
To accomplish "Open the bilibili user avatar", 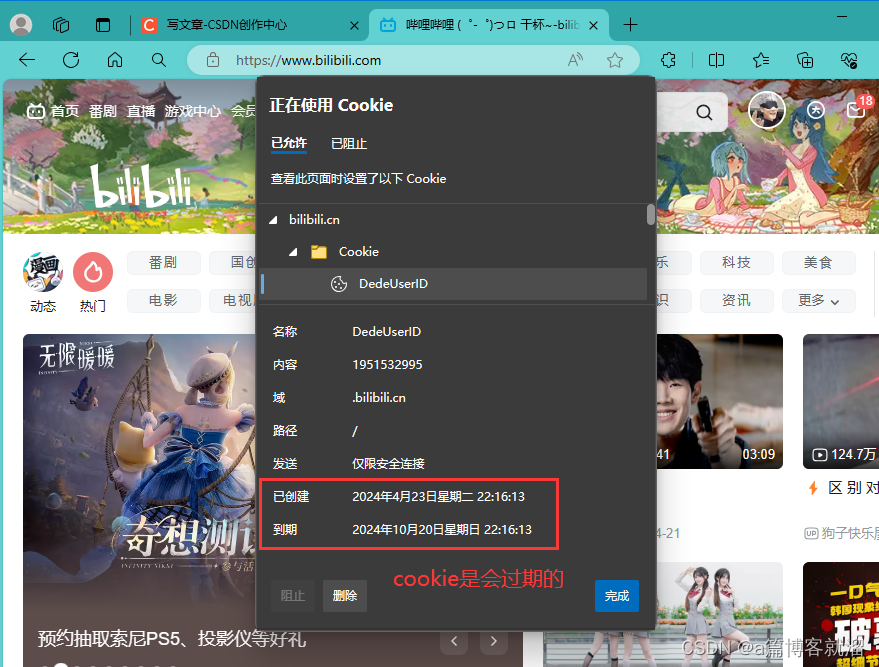I will (767, 110).
